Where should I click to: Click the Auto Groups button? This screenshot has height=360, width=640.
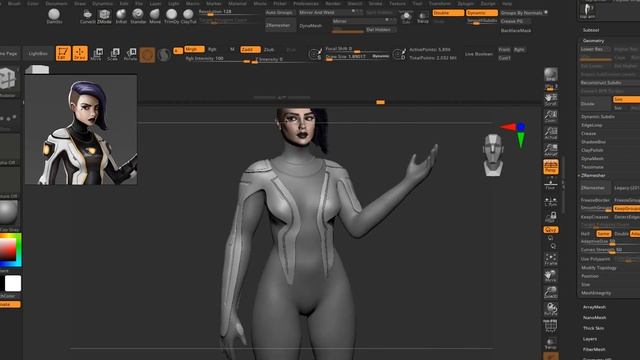pyautogui.click(x=279, y=13)
